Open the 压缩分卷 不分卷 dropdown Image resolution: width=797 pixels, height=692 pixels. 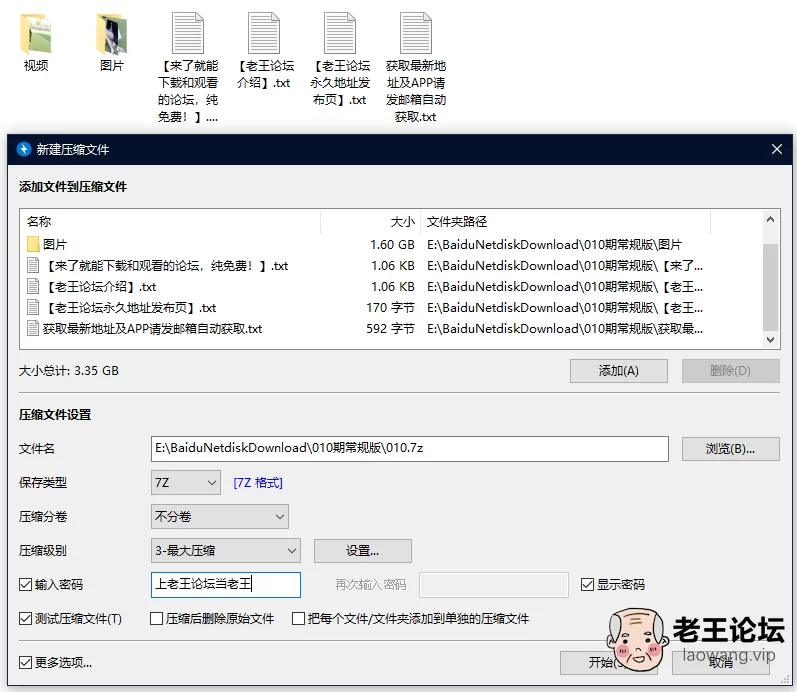point(220,517)
